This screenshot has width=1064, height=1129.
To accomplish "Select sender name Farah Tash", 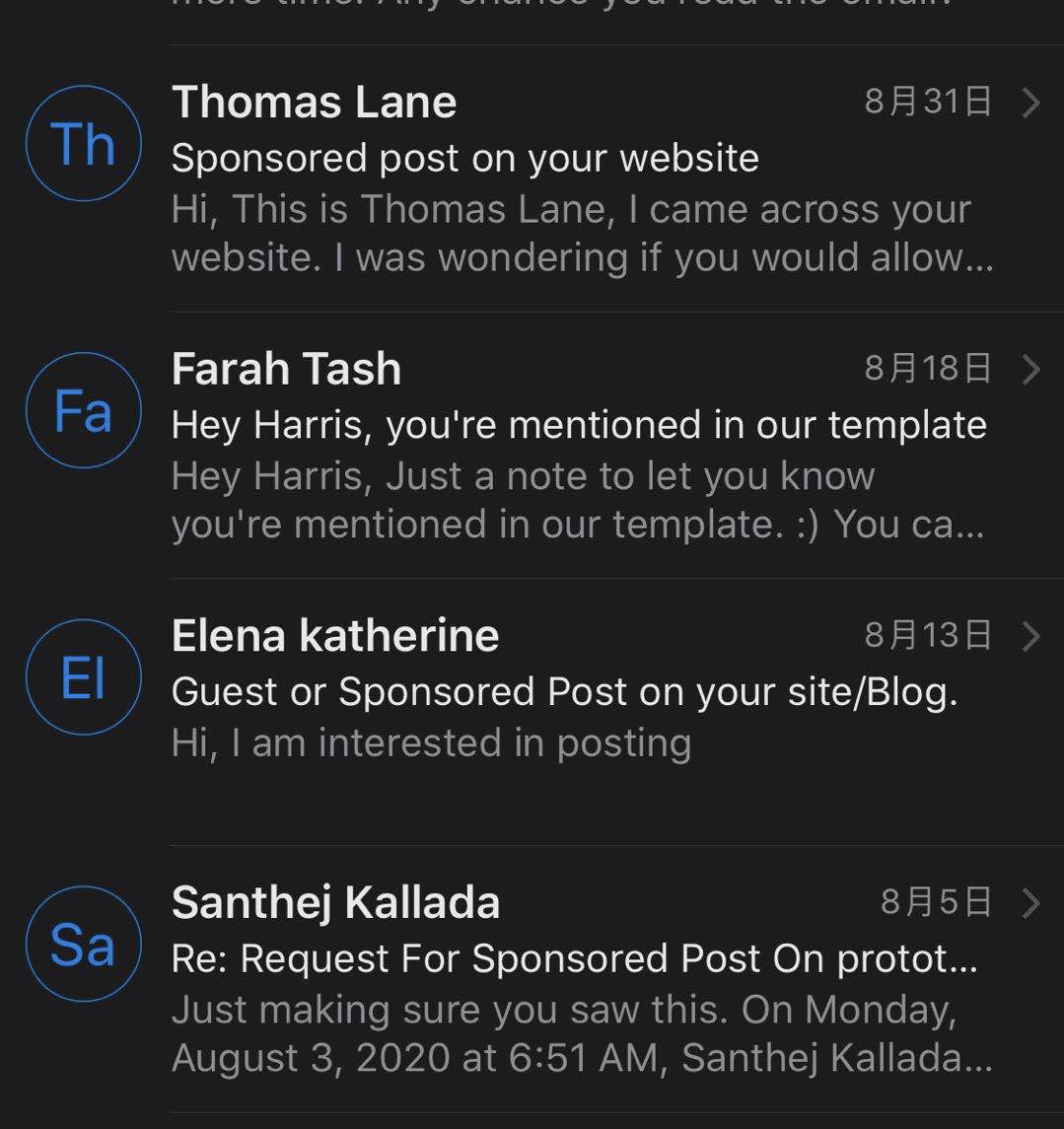I will tap(286, 370).
